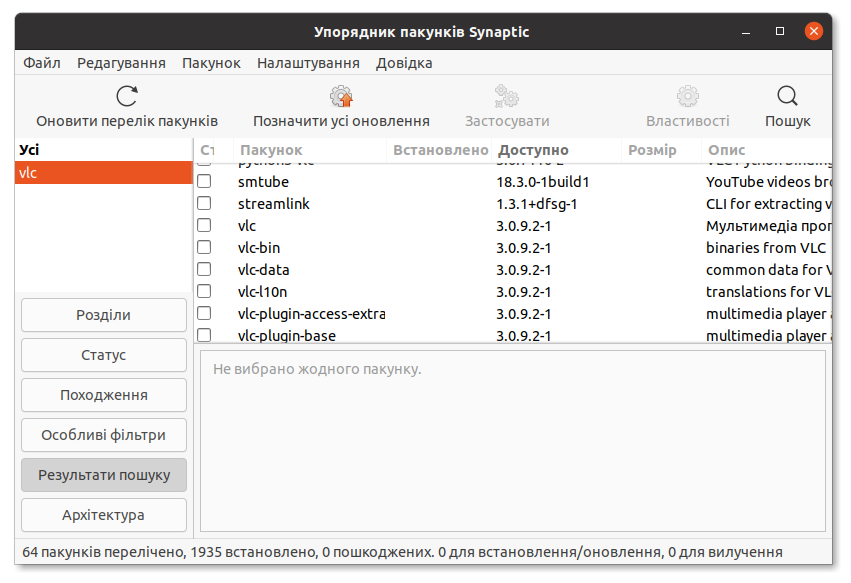Viewport: 851px width, 583px height.
Task: Open the Налаштування menu
Action: point(306,62)
